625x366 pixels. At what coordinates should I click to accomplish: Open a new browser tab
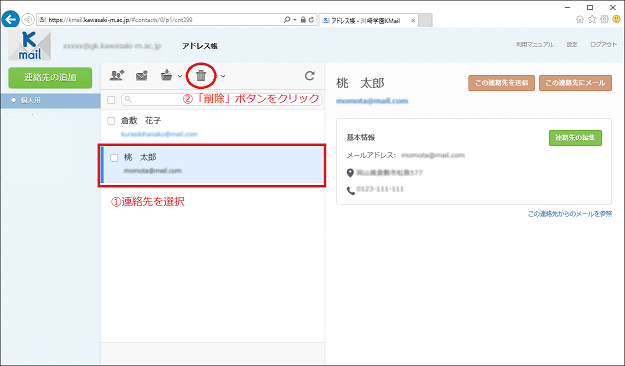tap(426, 20)
